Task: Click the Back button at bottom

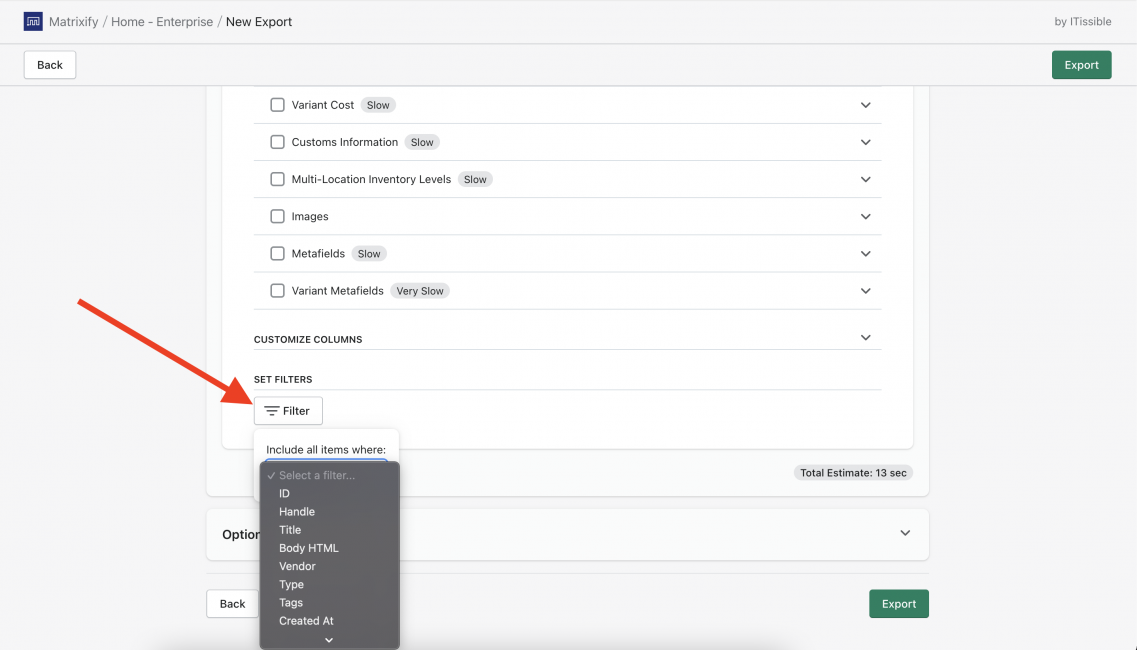Action: (232, 603)
